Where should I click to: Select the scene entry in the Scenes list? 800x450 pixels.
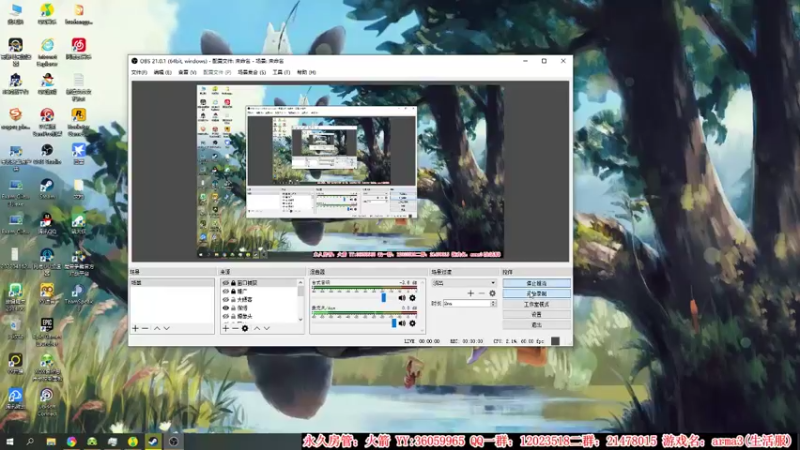click(x=172, y=283)
